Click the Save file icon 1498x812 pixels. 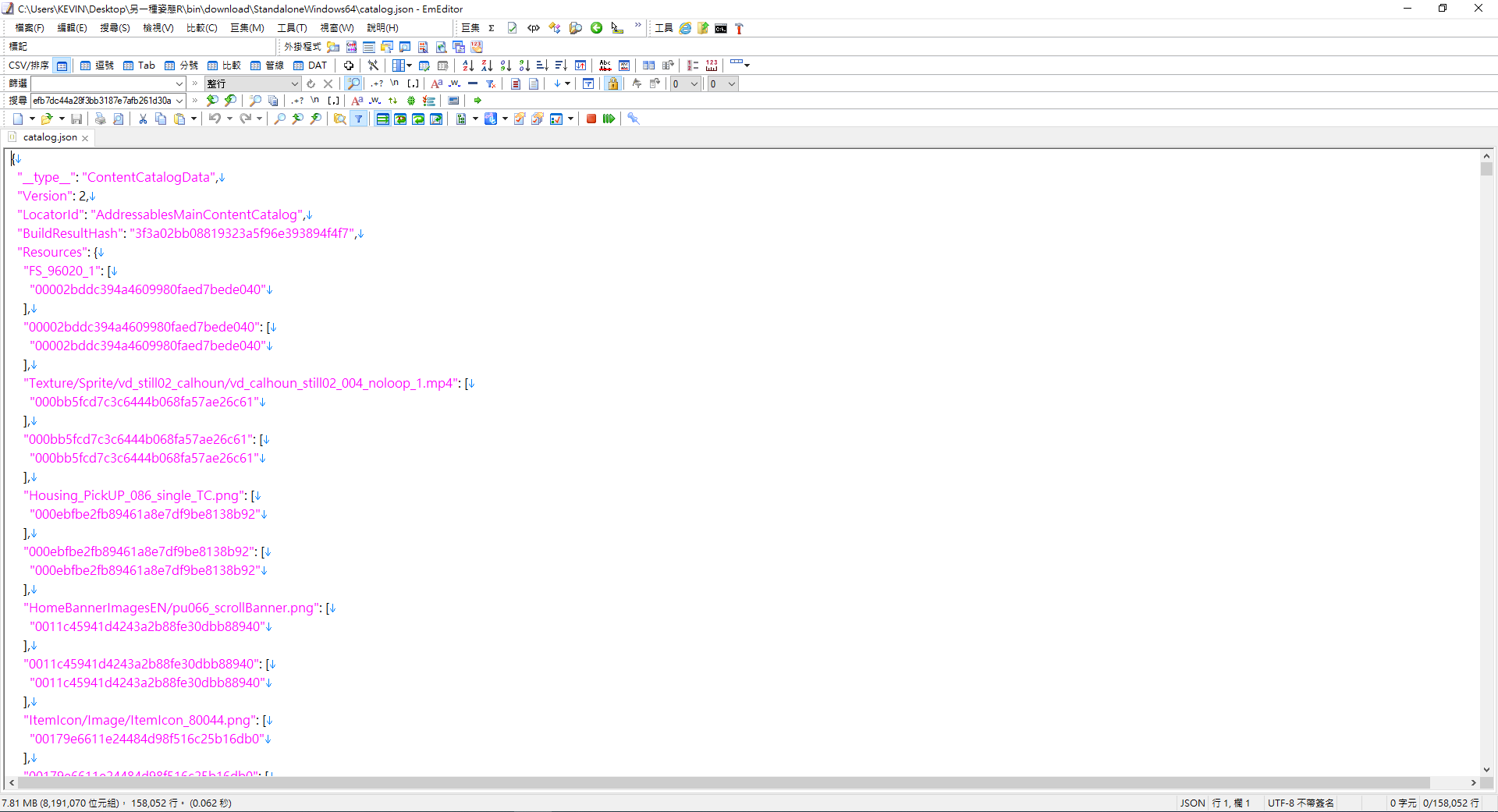click(x=76, y=119)
